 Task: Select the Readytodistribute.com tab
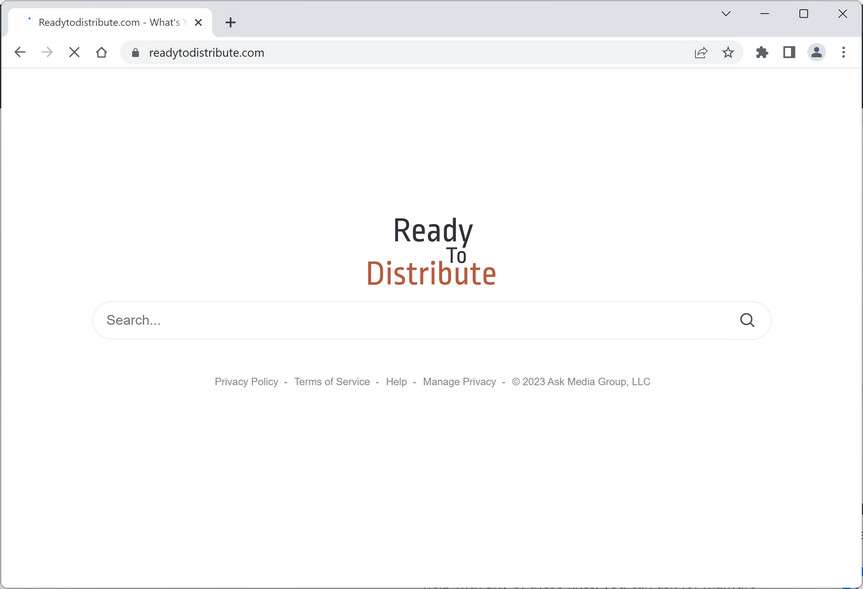tap(110, 23)
